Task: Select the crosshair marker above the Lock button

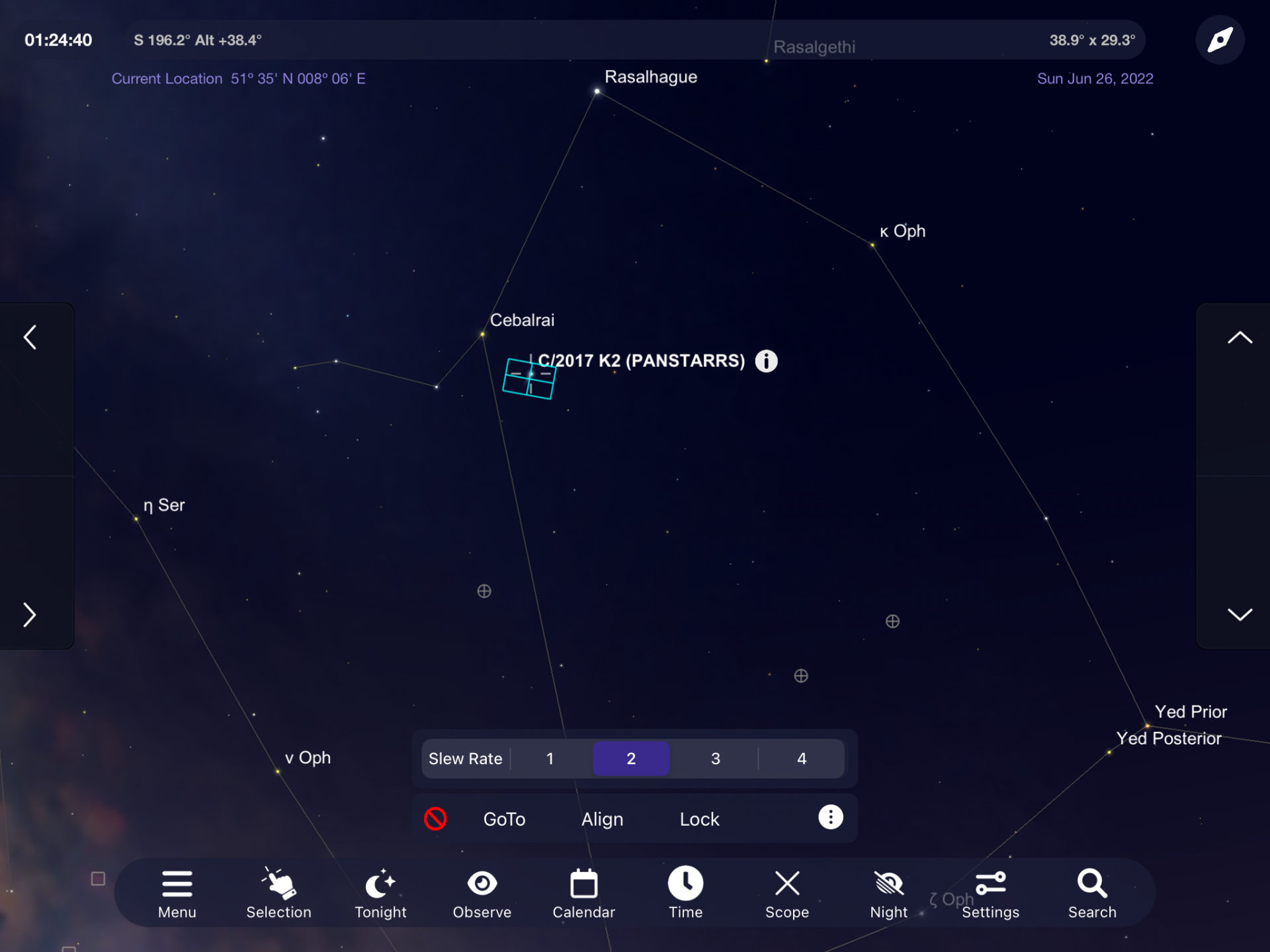Action: coord(801,676)
